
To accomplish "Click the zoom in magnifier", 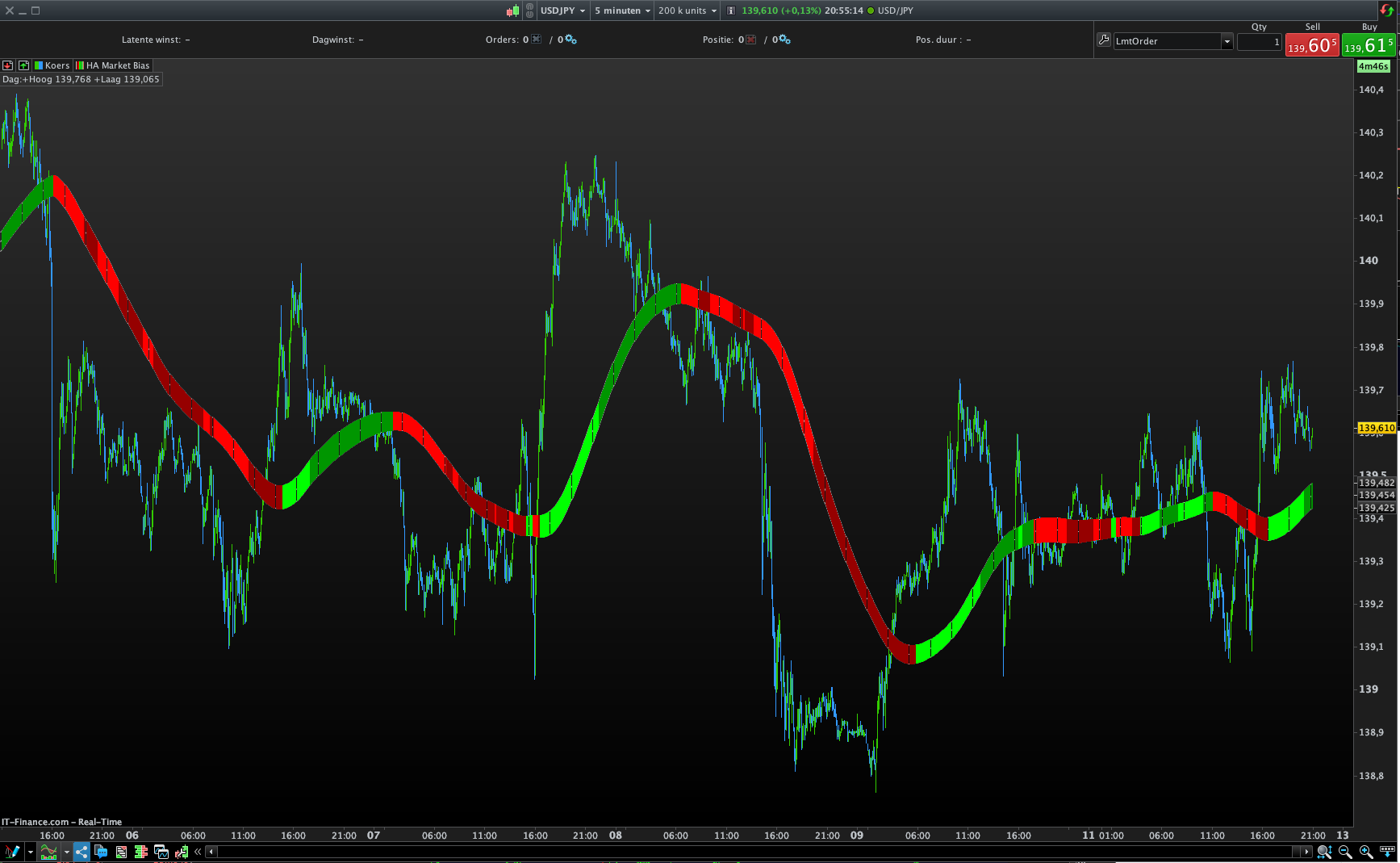I will [1366, 852].
